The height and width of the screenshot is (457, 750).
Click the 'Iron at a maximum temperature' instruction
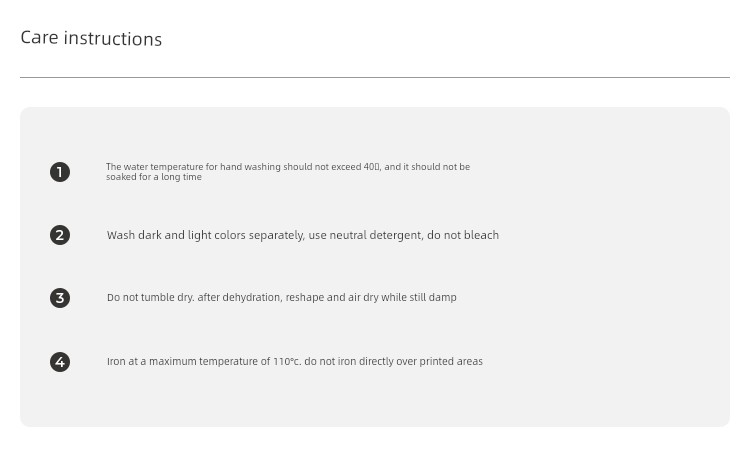pos(295,361)
